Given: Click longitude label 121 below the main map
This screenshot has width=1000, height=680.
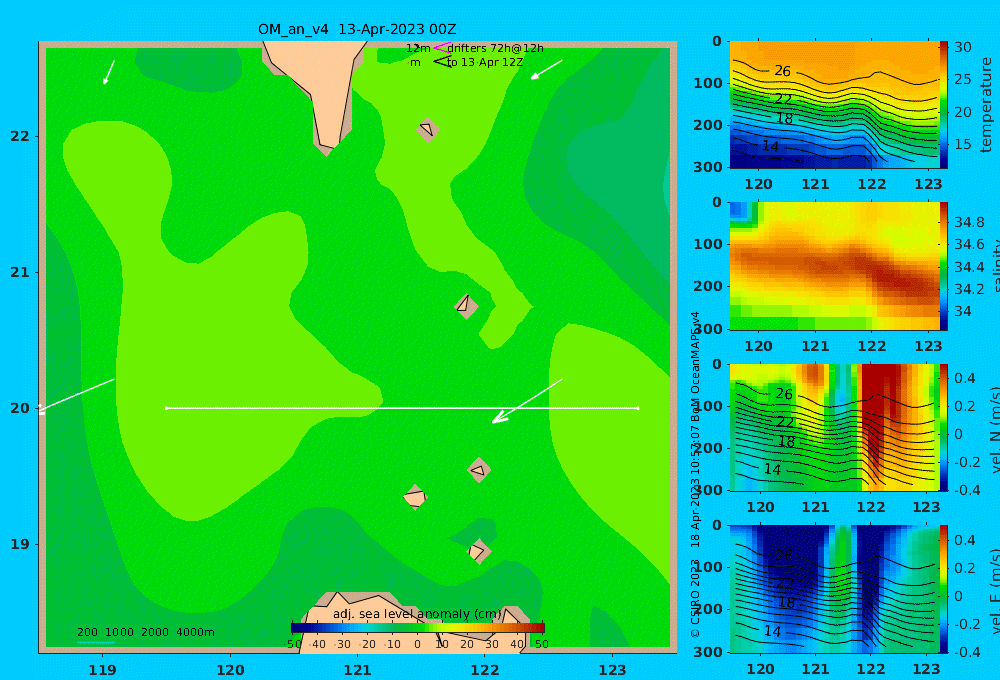Looking at the screenshot, I should click(357, 670).
